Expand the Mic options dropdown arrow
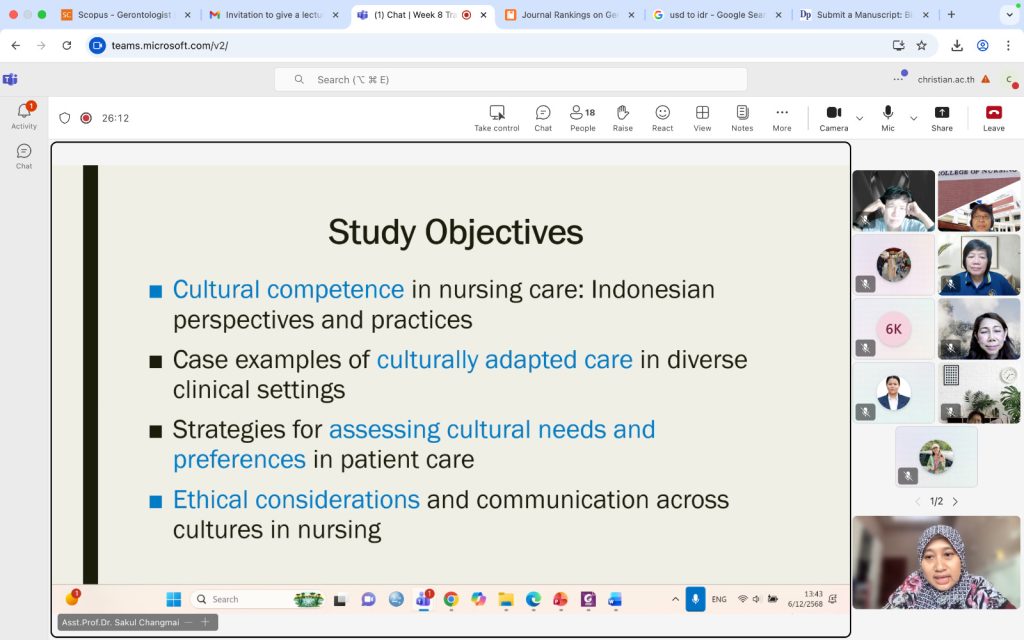Image resolution: width=1024 pixels, height=640 pixels. pos(913,118)
